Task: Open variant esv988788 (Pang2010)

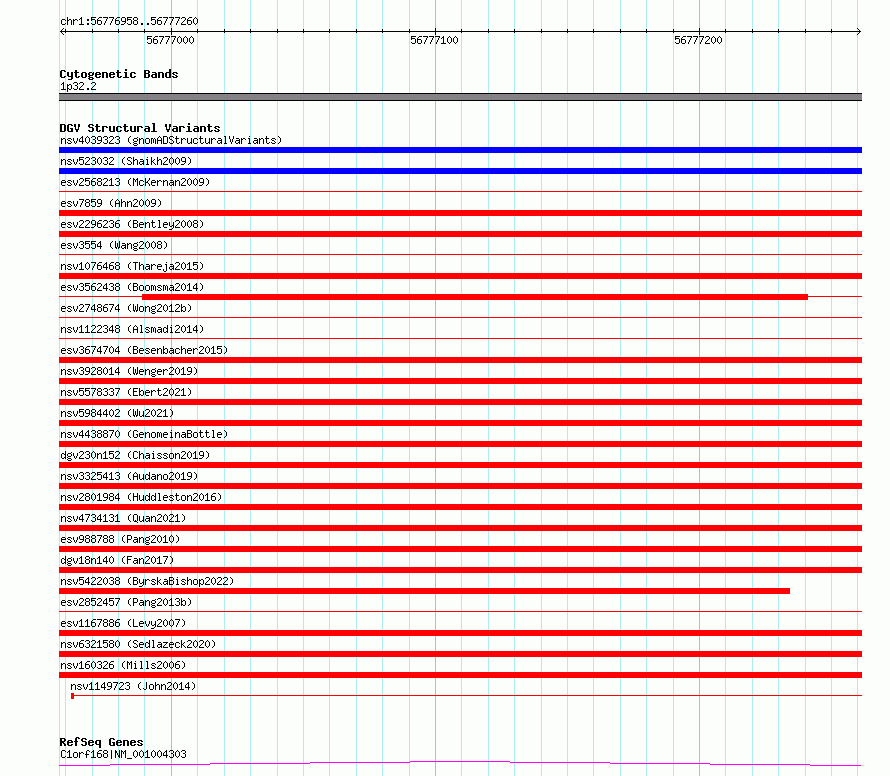Action: tap(120, 539)
